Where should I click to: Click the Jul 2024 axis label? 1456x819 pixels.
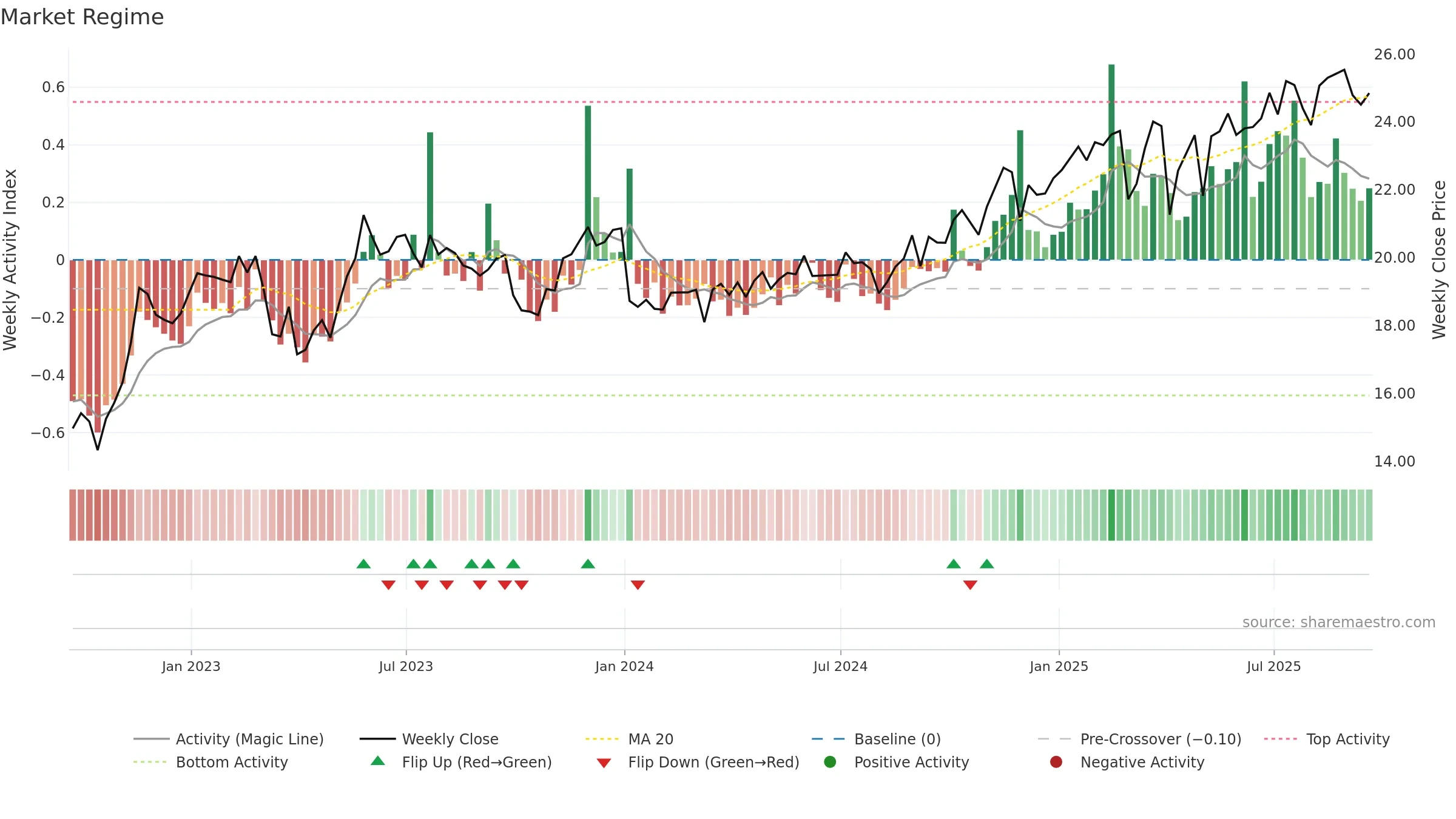click(x=840, y=666)
